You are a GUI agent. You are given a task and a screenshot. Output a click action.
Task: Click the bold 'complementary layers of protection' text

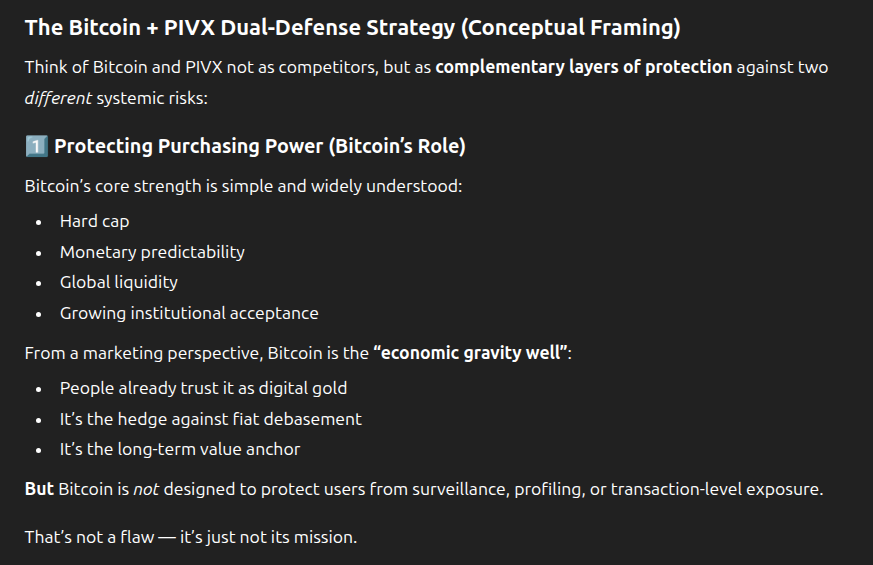click(584, 68)
